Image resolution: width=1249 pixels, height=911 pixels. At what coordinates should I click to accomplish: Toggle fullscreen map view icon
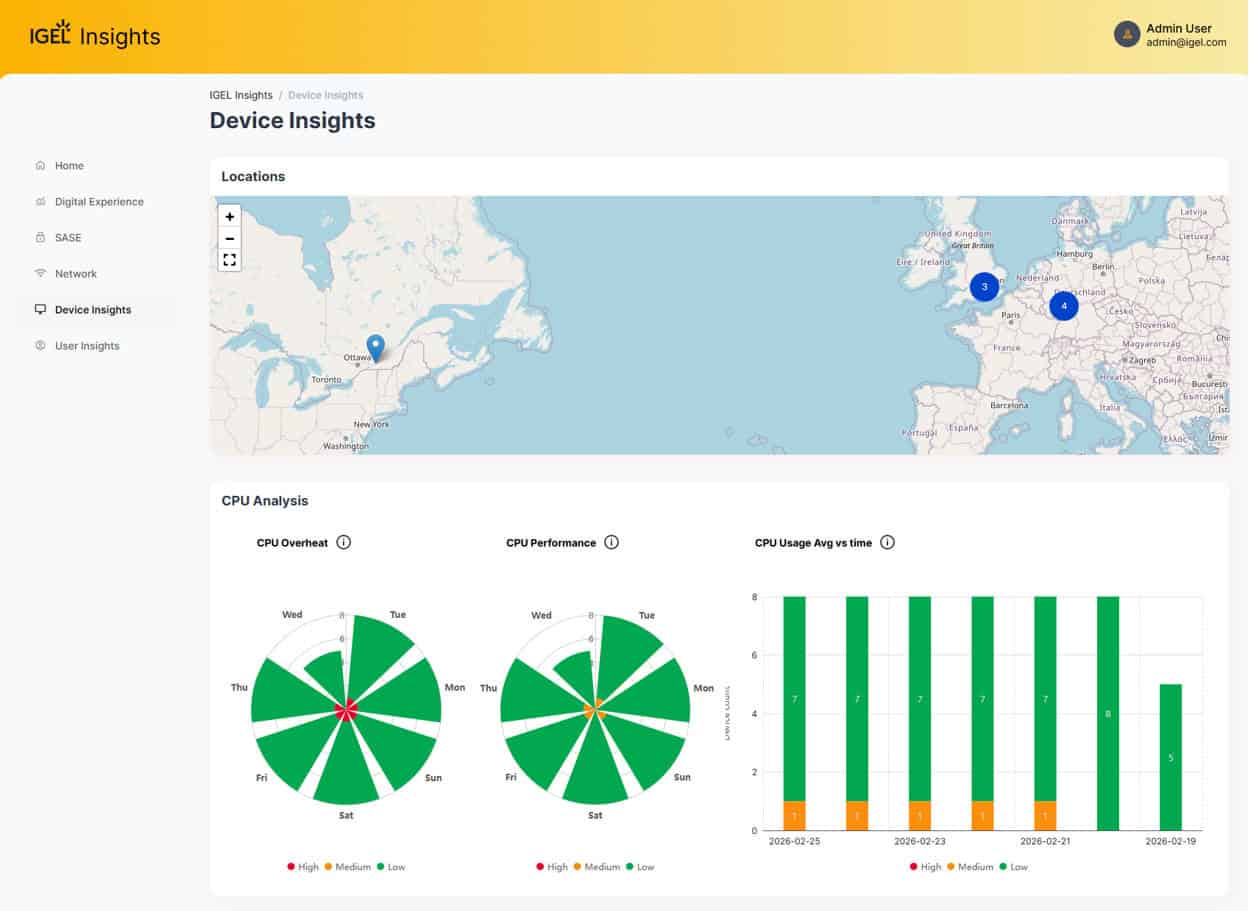[230, 260]
